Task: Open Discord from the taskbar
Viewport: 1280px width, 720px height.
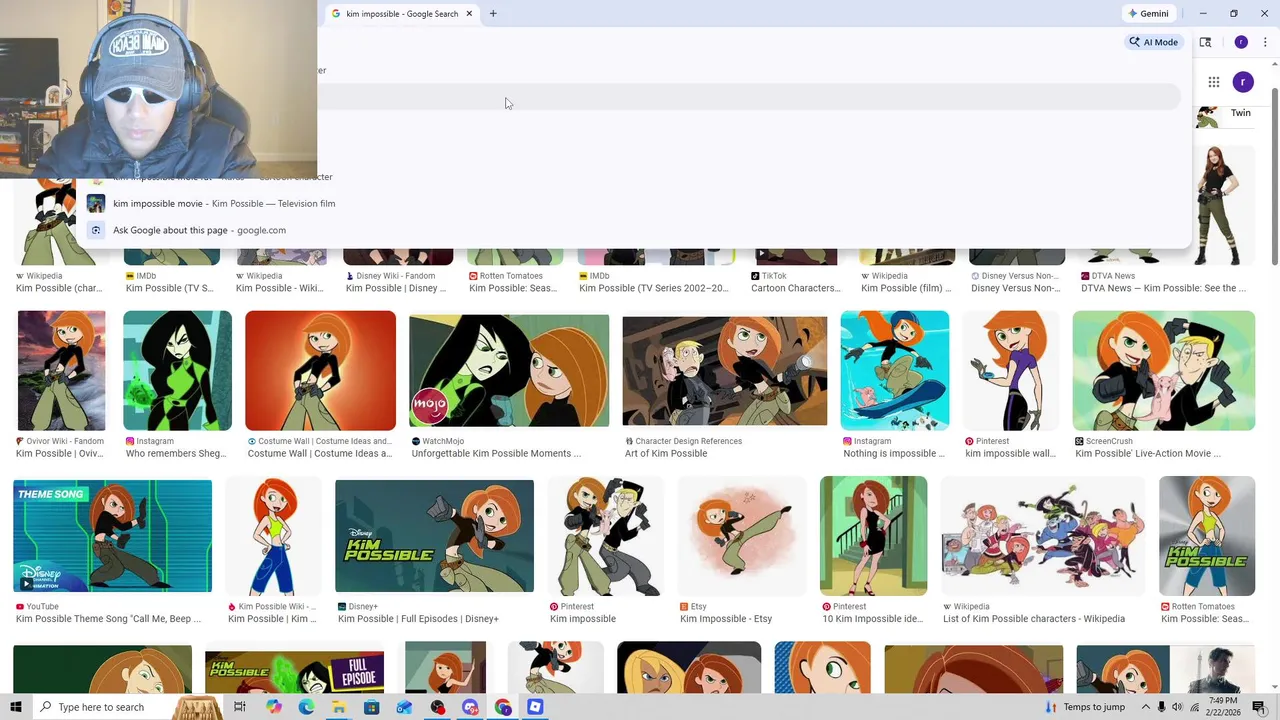Action: (x=470, y=707)
